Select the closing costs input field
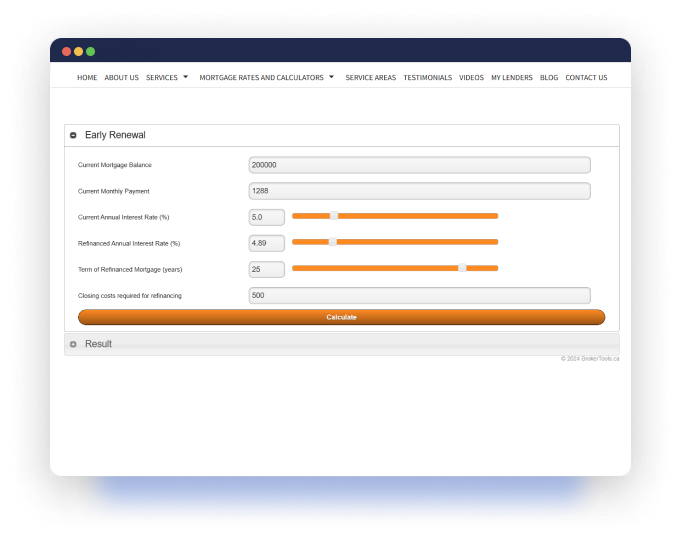 (x=419, y=296)
